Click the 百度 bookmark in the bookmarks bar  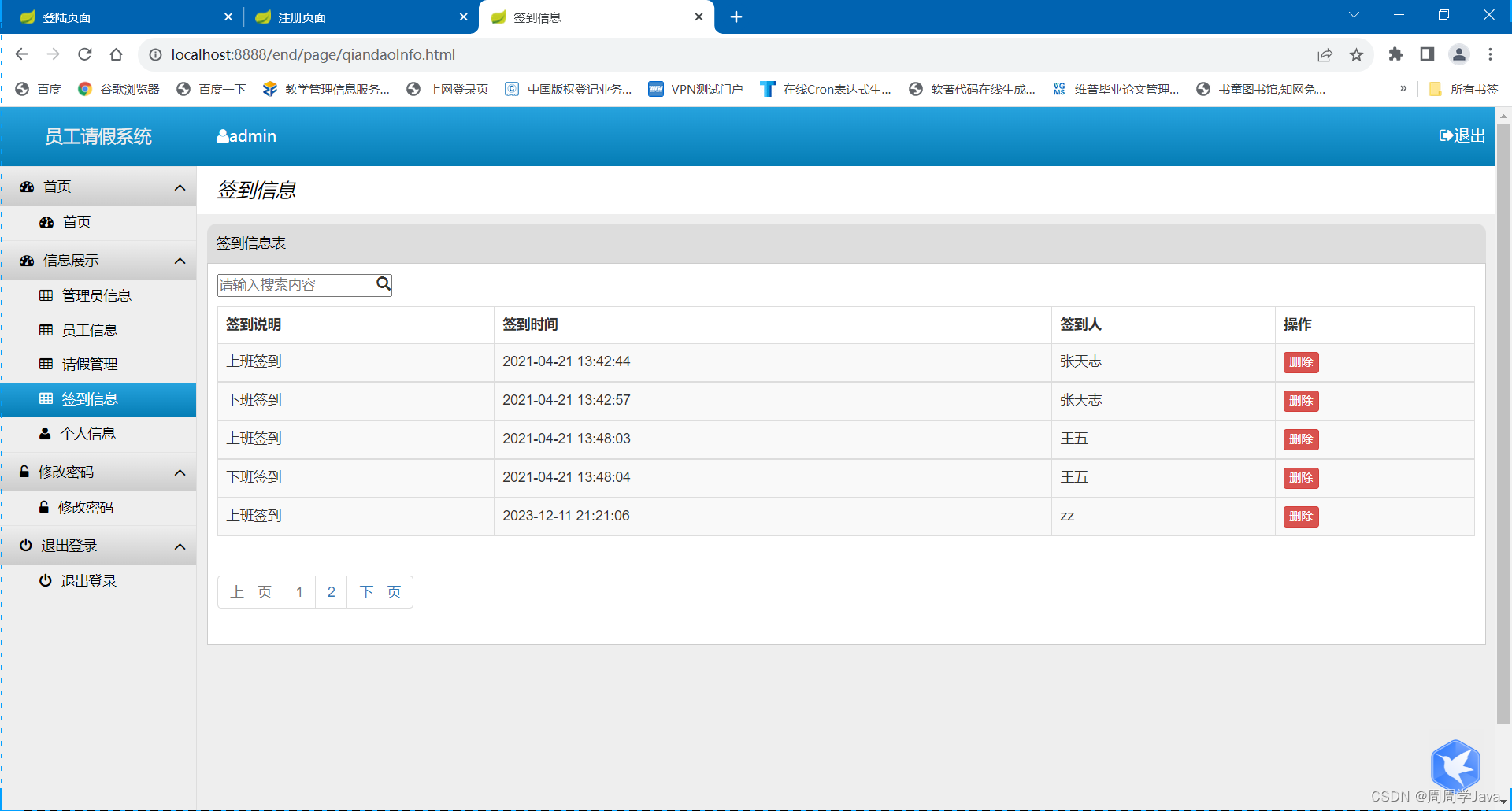(x=38, y=89)
